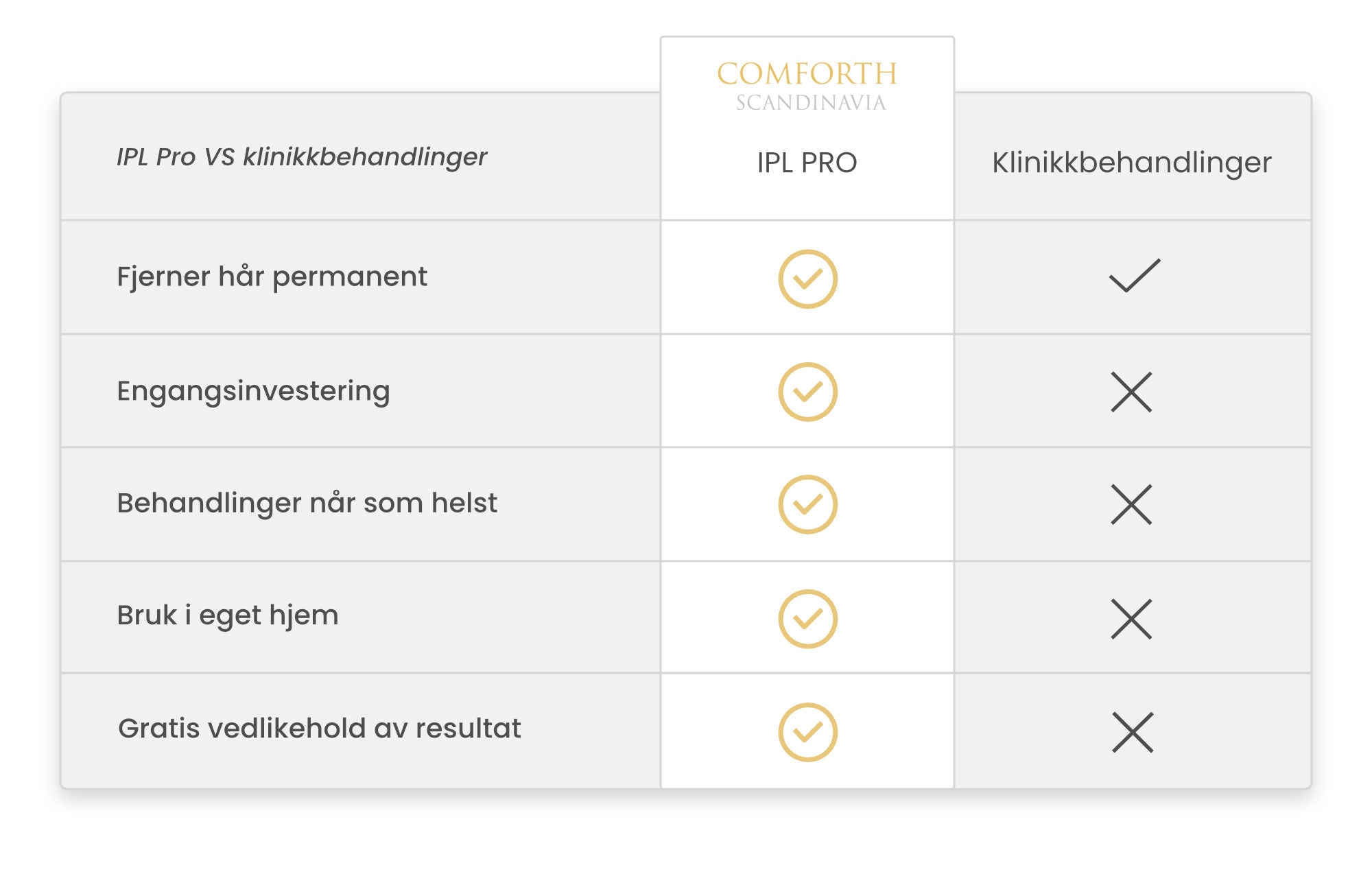Click gold checkmark for Gratis vedlikehold av resultat
This screenshot has width=1372, height=874.
tap(807, 732)
